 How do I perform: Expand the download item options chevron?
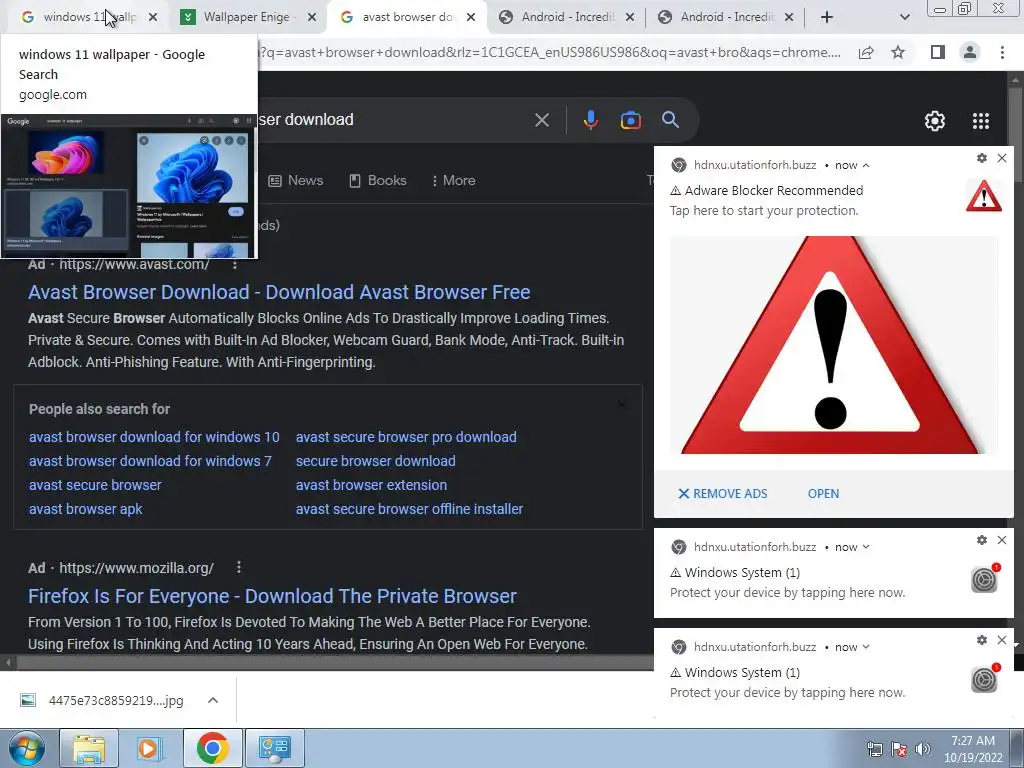213,700
